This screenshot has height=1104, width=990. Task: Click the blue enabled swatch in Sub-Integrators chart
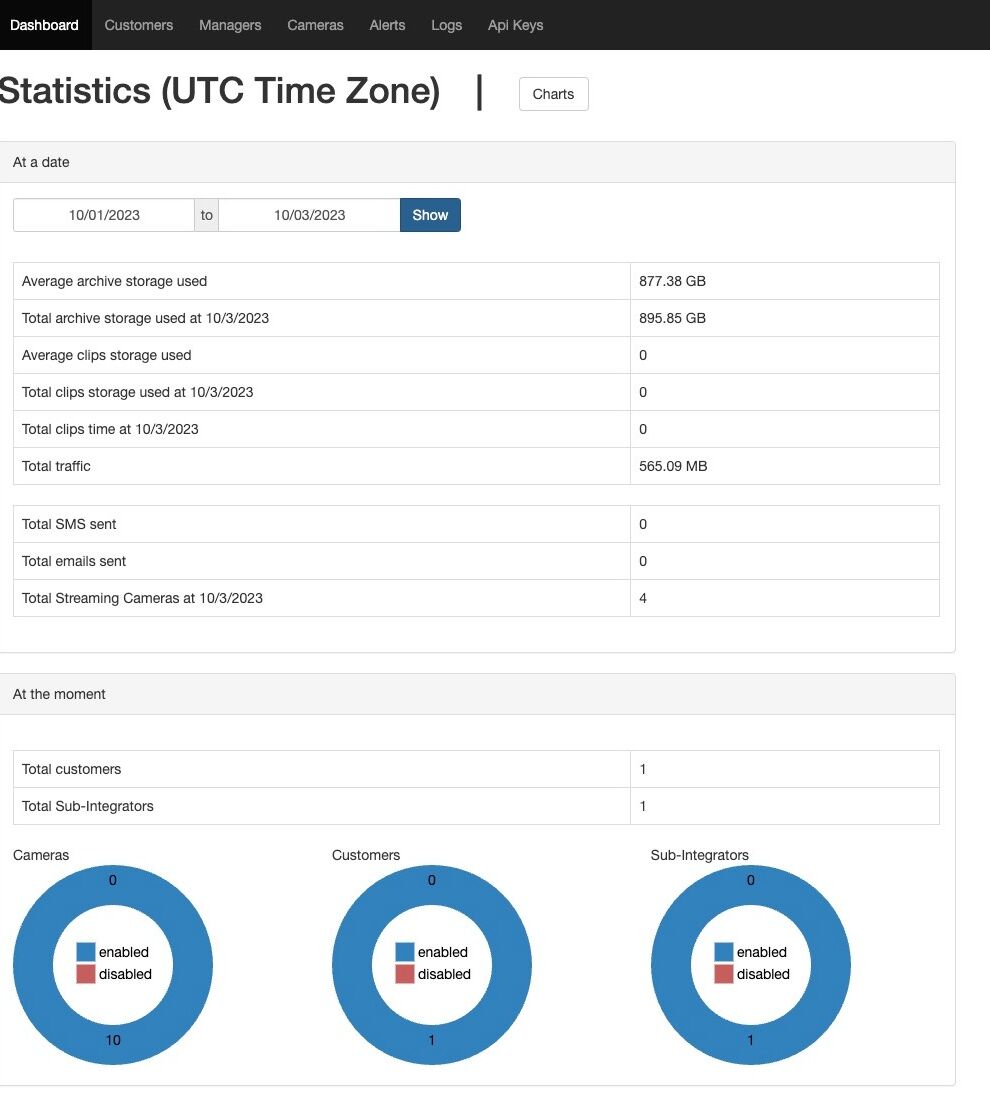(x=724, y=952)
